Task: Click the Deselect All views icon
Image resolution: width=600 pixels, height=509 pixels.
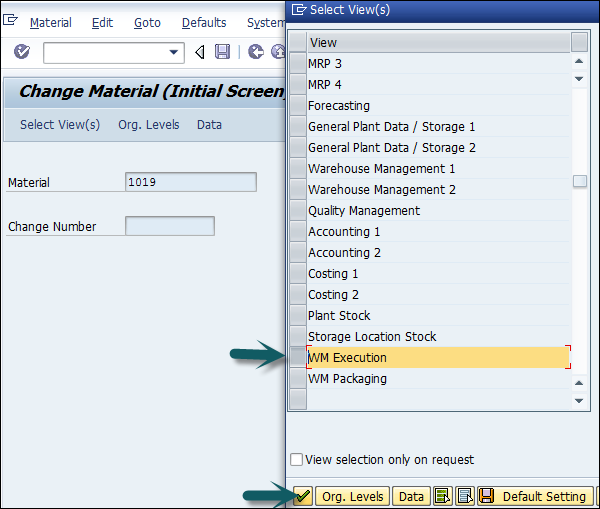Action: click(x=465, y=496)
